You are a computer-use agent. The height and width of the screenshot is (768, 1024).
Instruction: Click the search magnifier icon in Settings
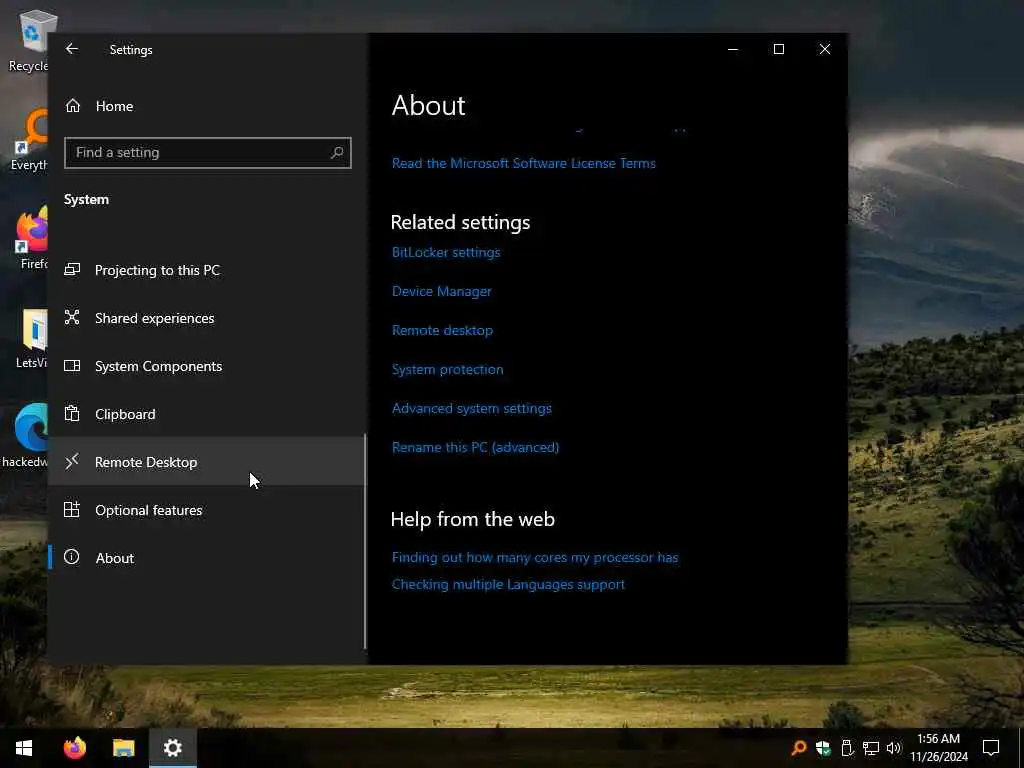tap(337, 152)
